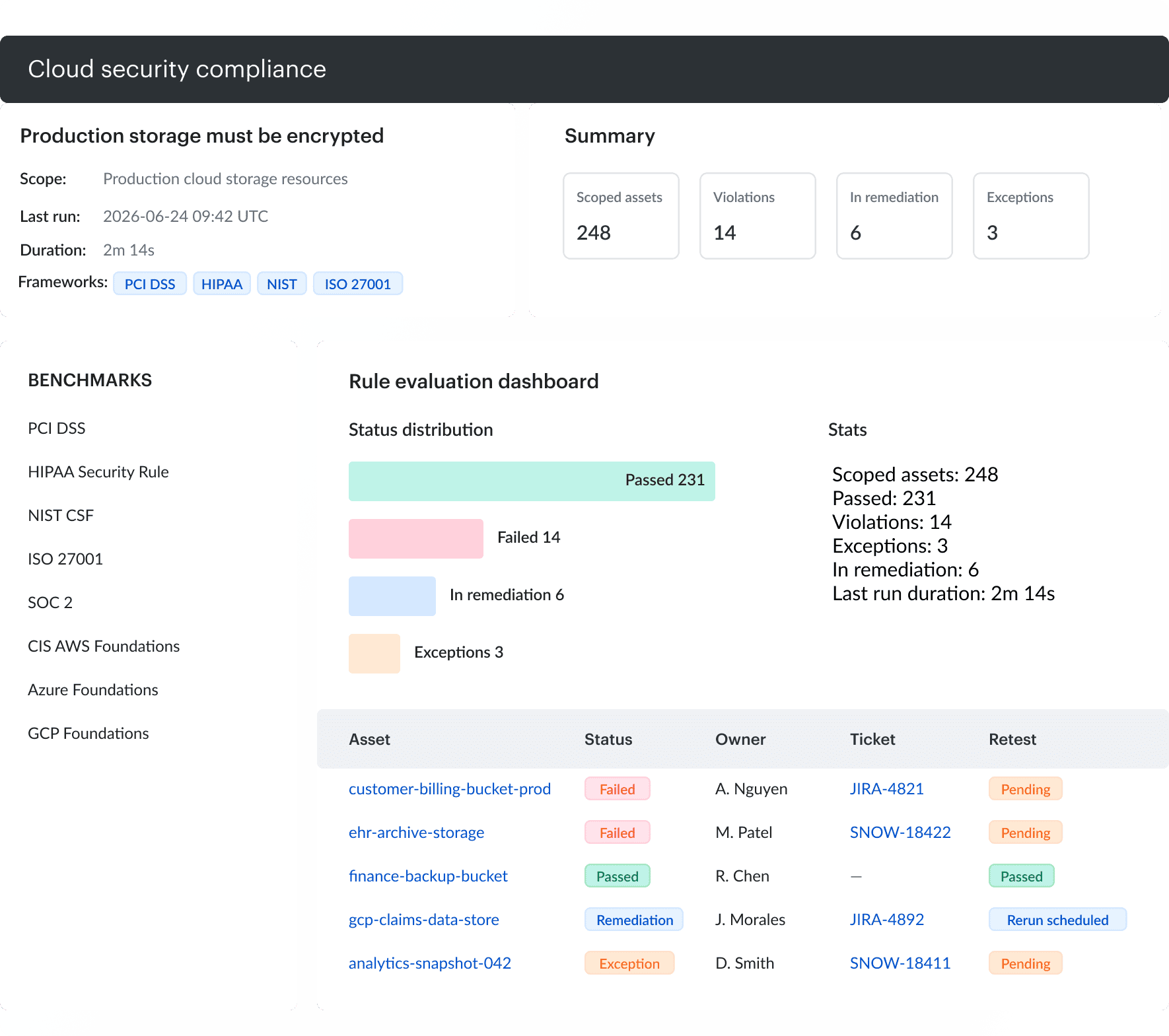Click owner J. Morales
The height and width of the screenshot is (1036, 1169).
point(750,920)
